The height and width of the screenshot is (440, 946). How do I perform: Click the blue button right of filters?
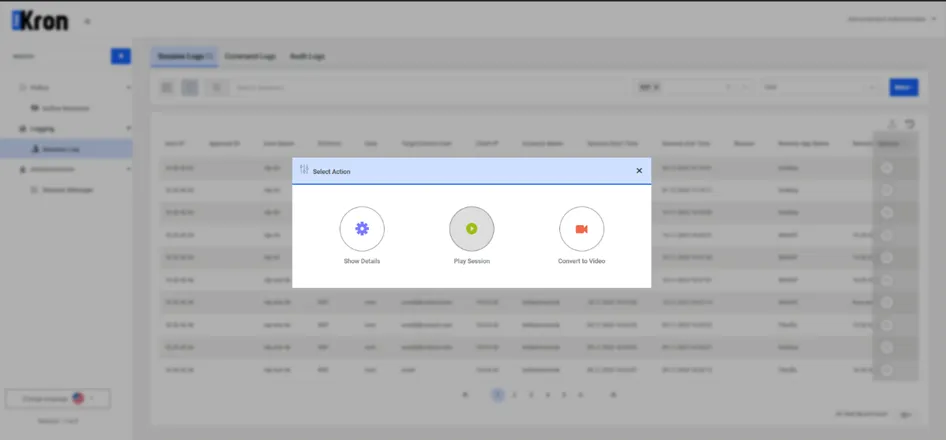[903, 88]
